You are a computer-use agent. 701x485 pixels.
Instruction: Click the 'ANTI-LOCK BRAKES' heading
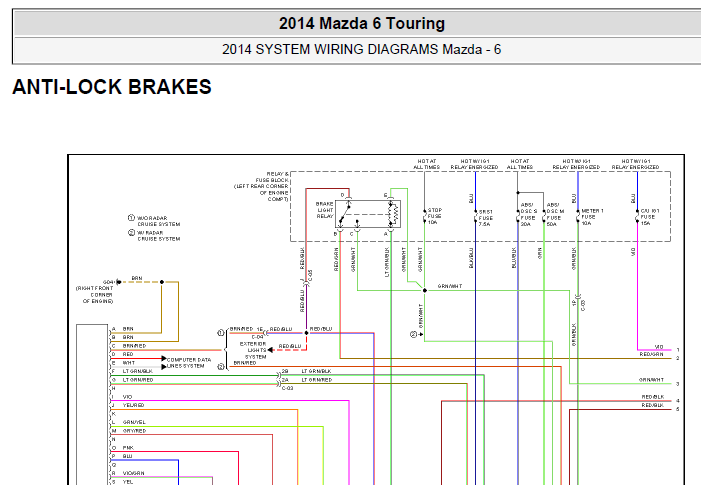[112, 87]
